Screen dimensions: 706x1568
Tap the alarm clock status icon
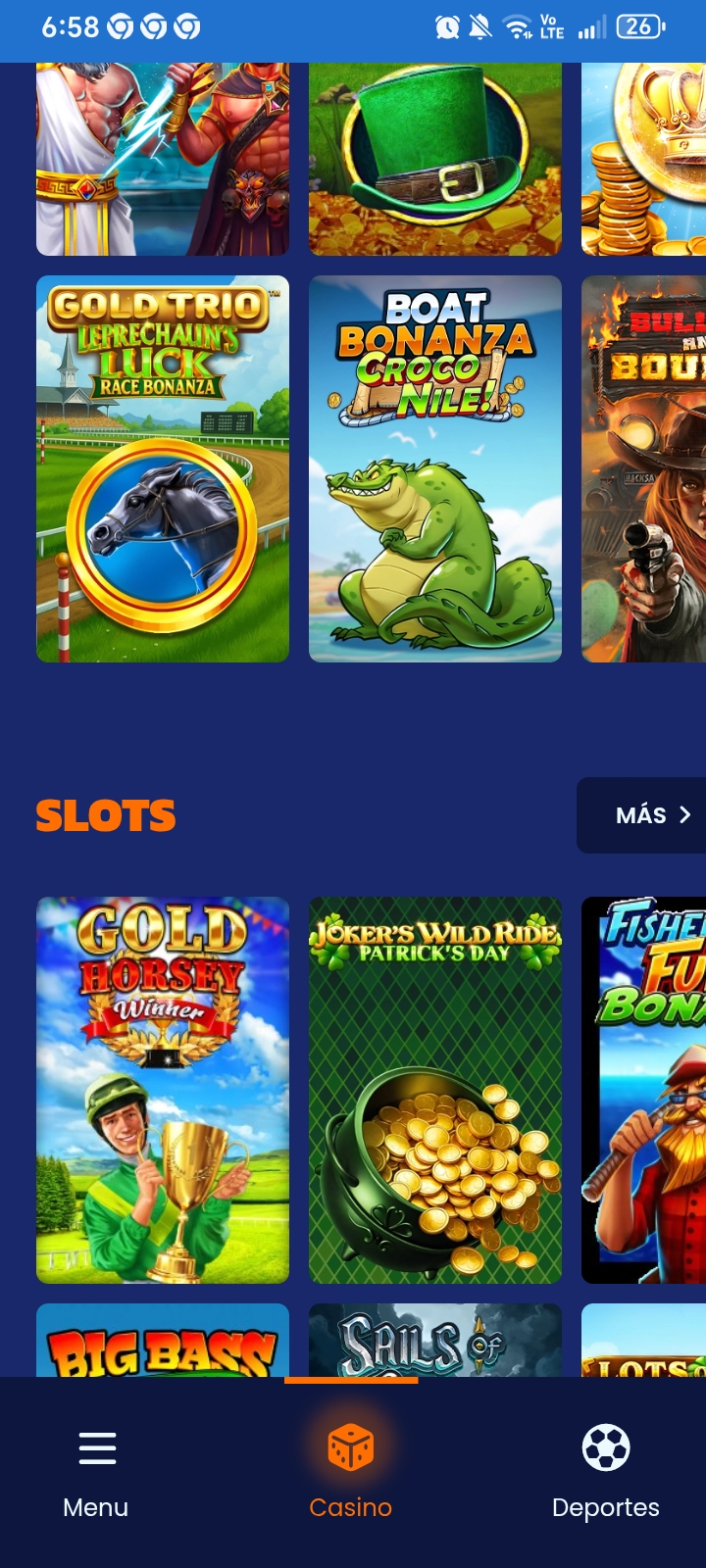447,27
